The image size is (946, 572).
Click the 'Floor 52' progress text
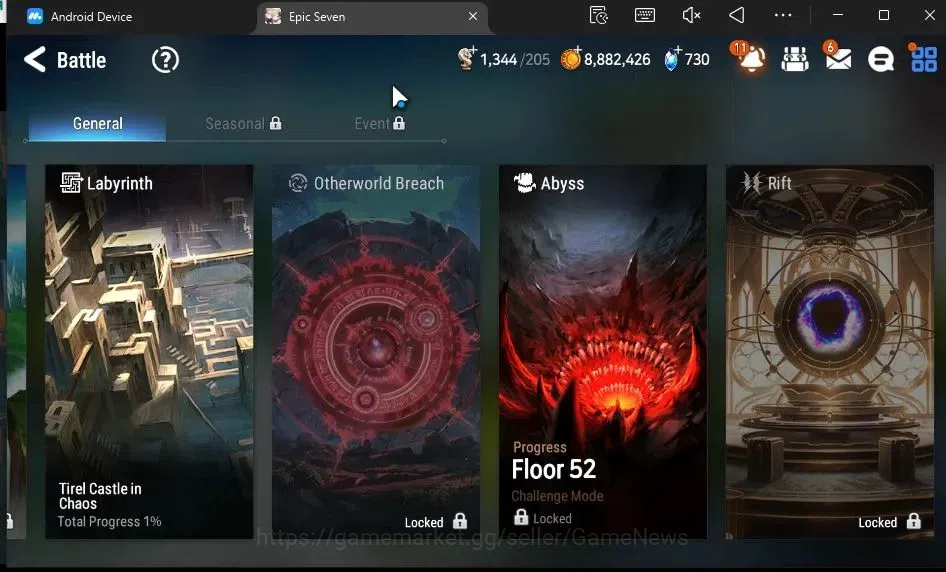(553, 469)
